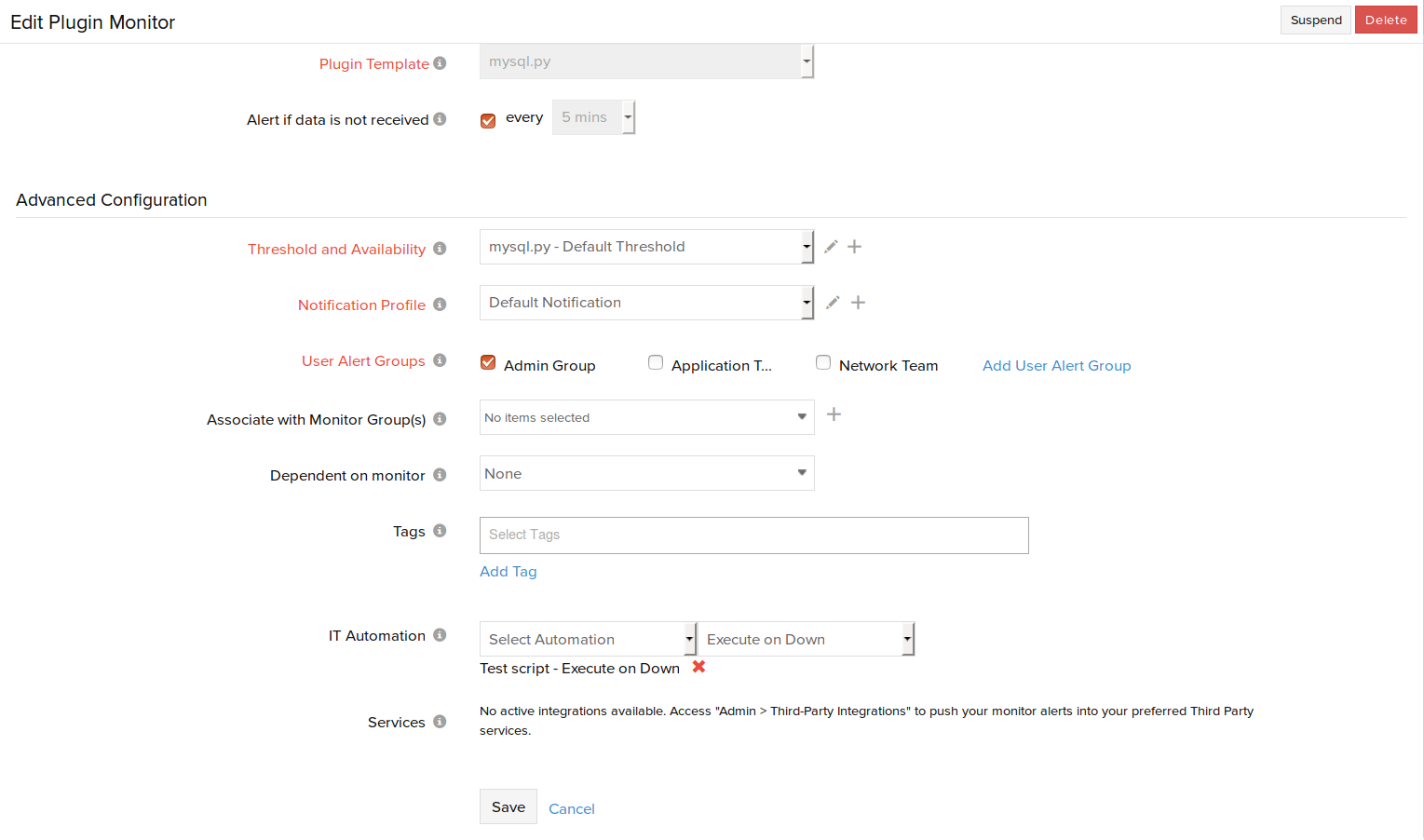This screenshot has width=1424, height=840.
Task: Click the Save button
Action: coord(509,806)
